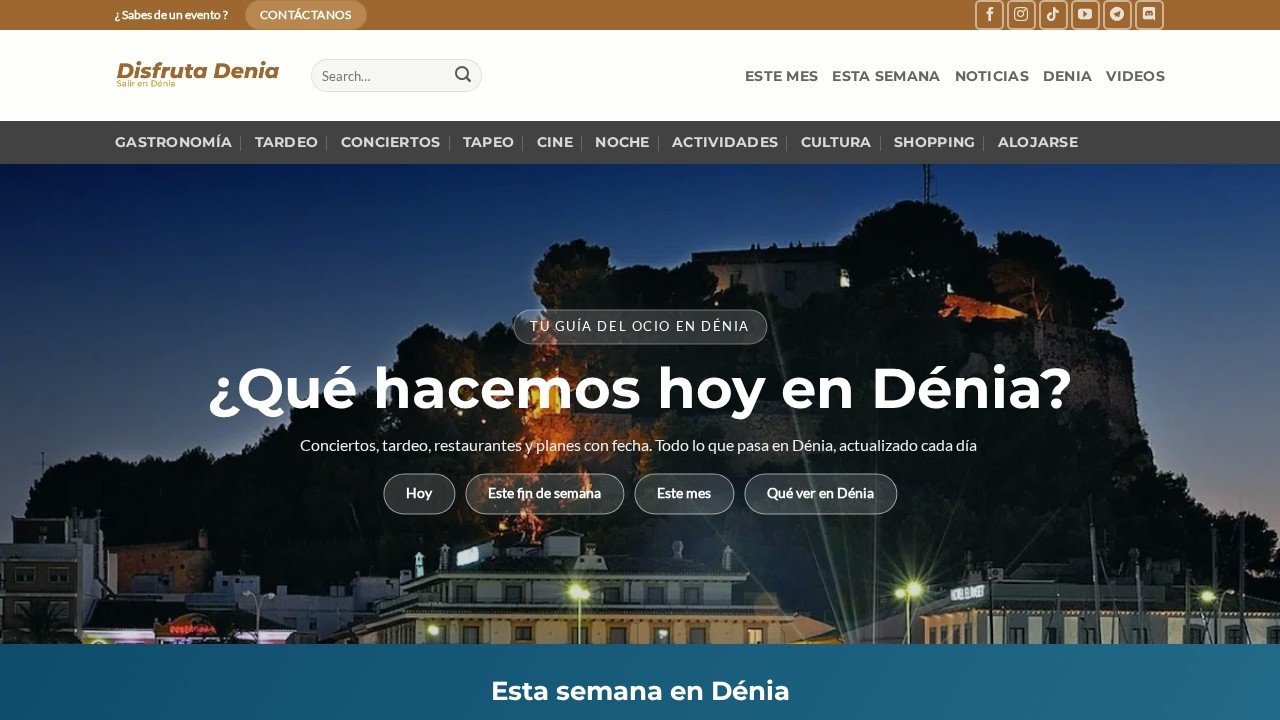1280x720 pixels.
Task: Select the ACTIVIDADES category
Action: point(725,142)
